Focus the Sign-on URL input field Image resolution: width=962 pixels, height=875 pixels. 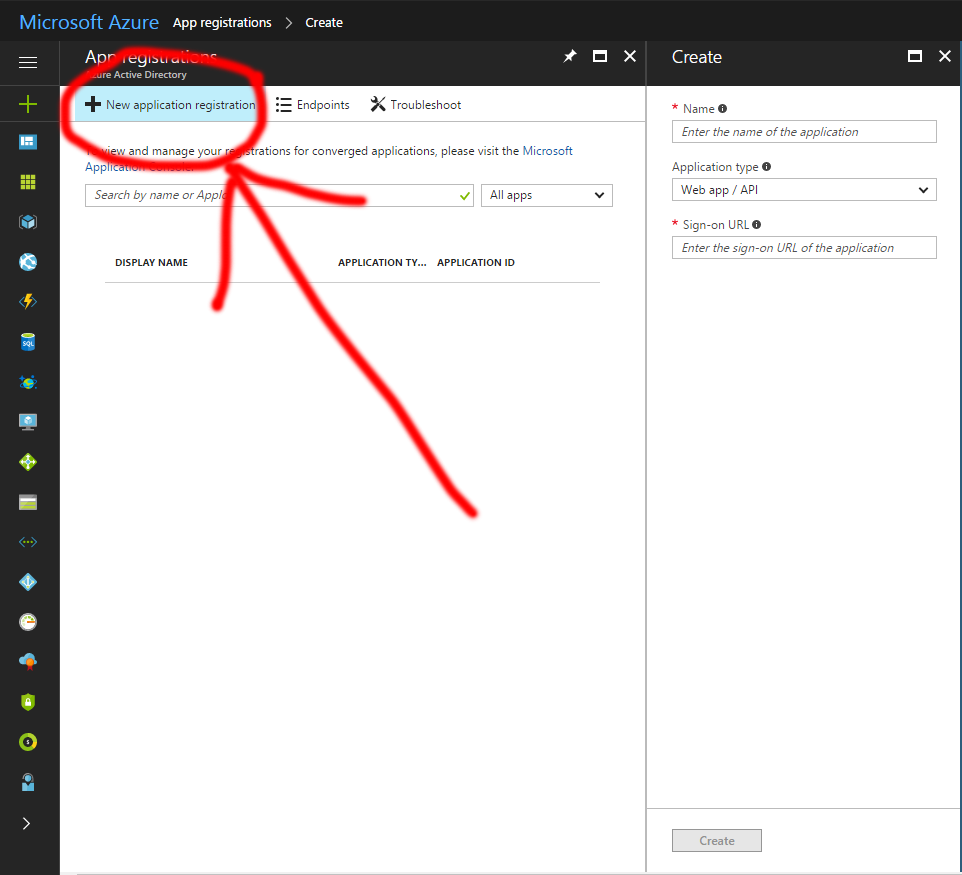(x=804, y=248)
